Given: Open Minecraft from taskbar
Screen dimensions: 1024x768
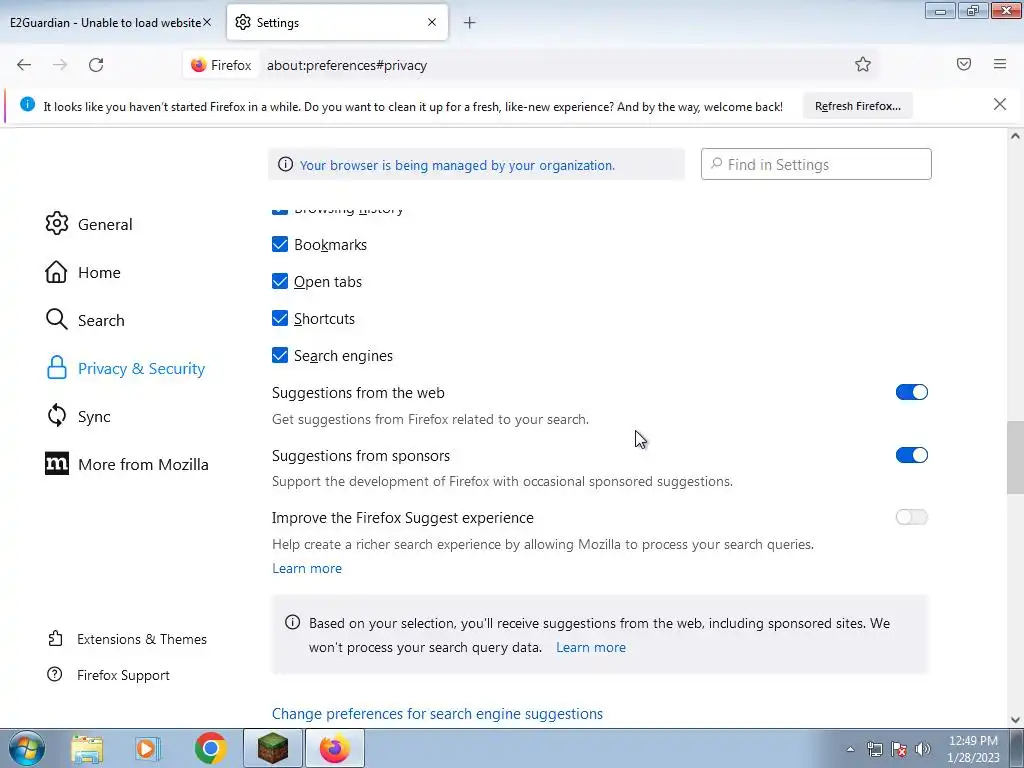Looking at the screenshot, I should click(x=273, y=748).
